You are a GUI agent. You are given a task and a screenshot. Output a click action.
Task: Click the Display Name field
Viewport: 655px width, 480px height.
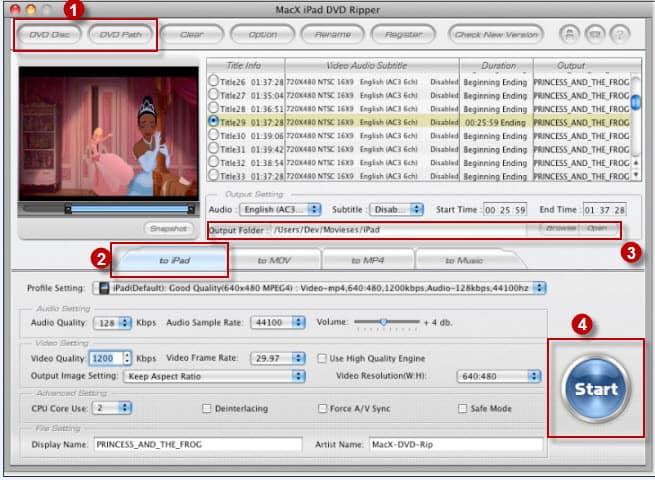point(198,444)
